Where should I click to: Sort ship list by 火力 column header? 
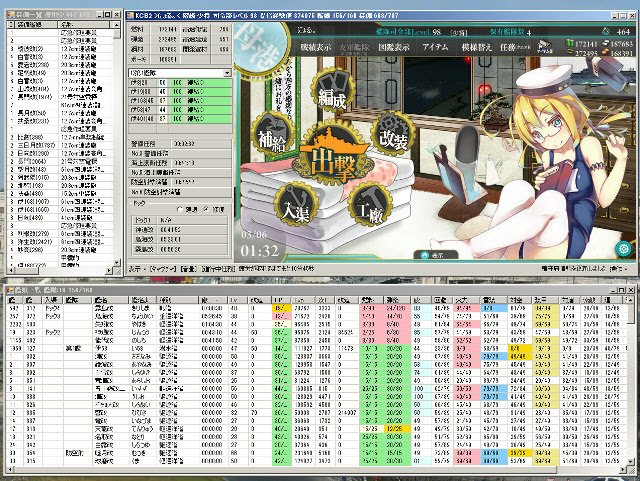point(467,300)
